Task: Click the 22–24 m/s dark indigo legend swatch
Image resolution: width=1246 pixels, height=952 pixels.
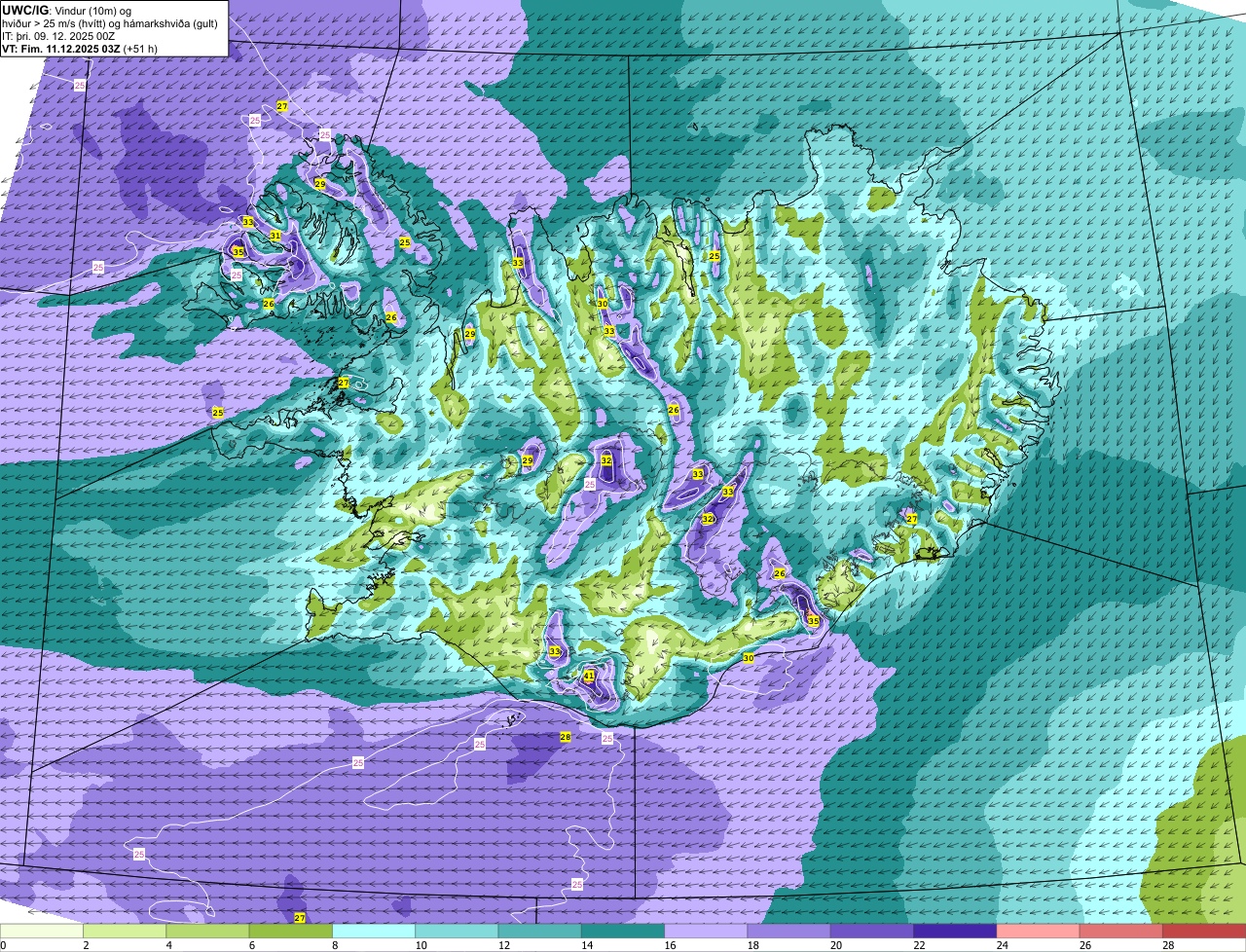Action: click(955, 931)
